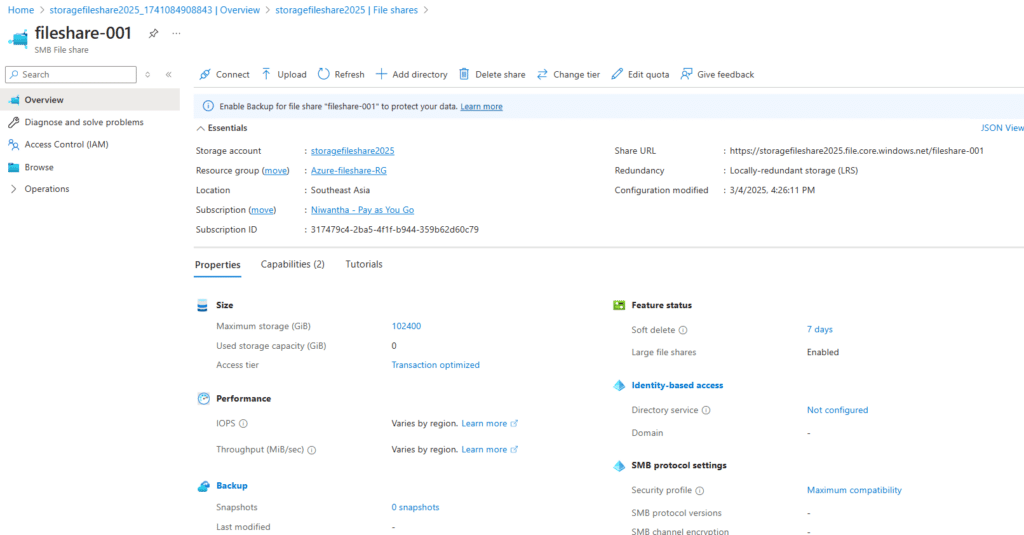Click the Edit quota pencil icon

pyautogui.click(x=617, y=74)
